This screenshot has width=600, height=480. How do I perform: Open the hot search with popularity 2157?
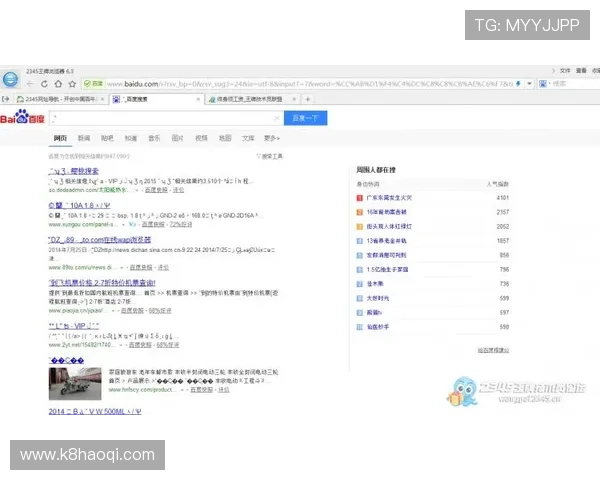(386, 212)
